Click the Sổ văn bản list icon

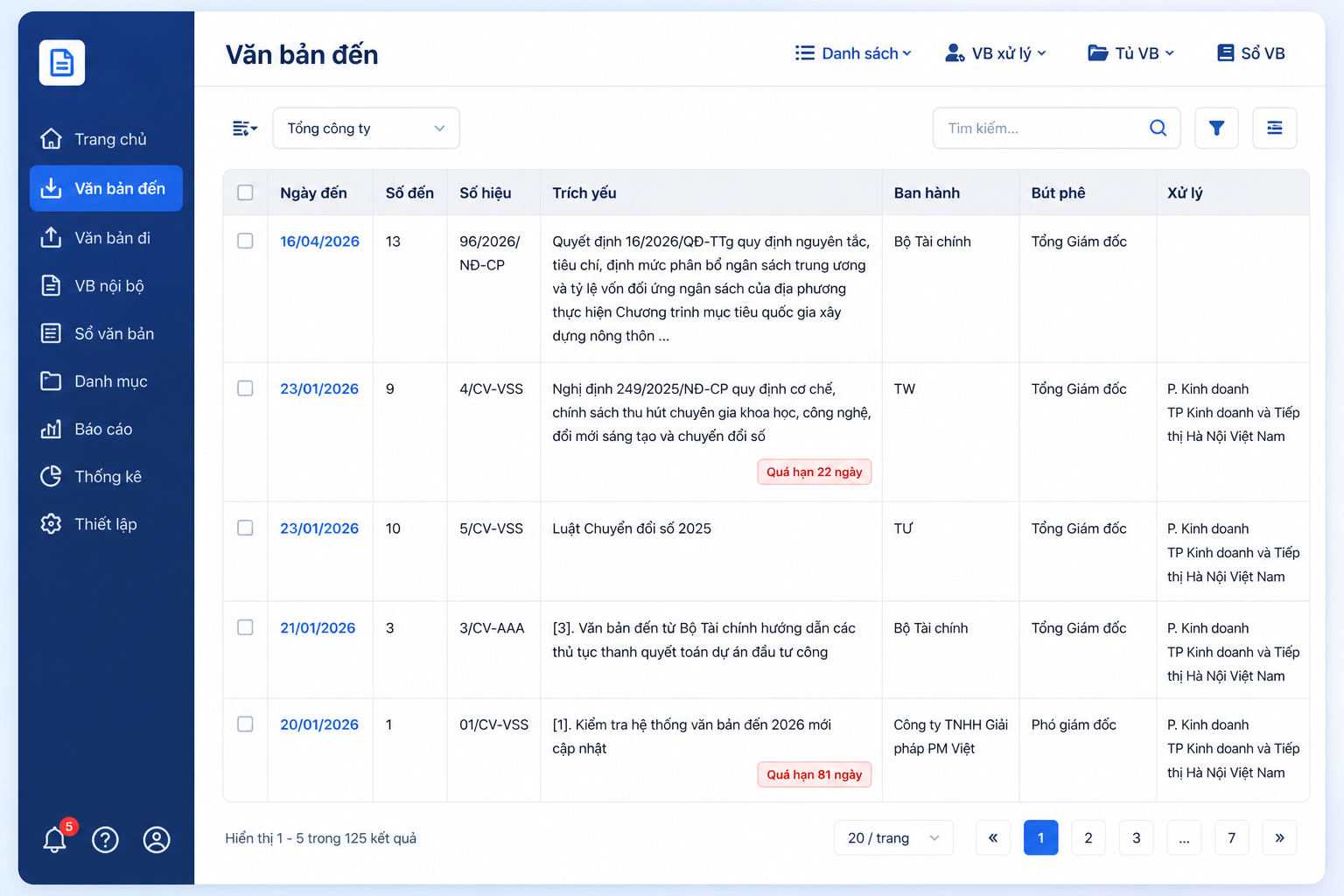click(52, 333)
